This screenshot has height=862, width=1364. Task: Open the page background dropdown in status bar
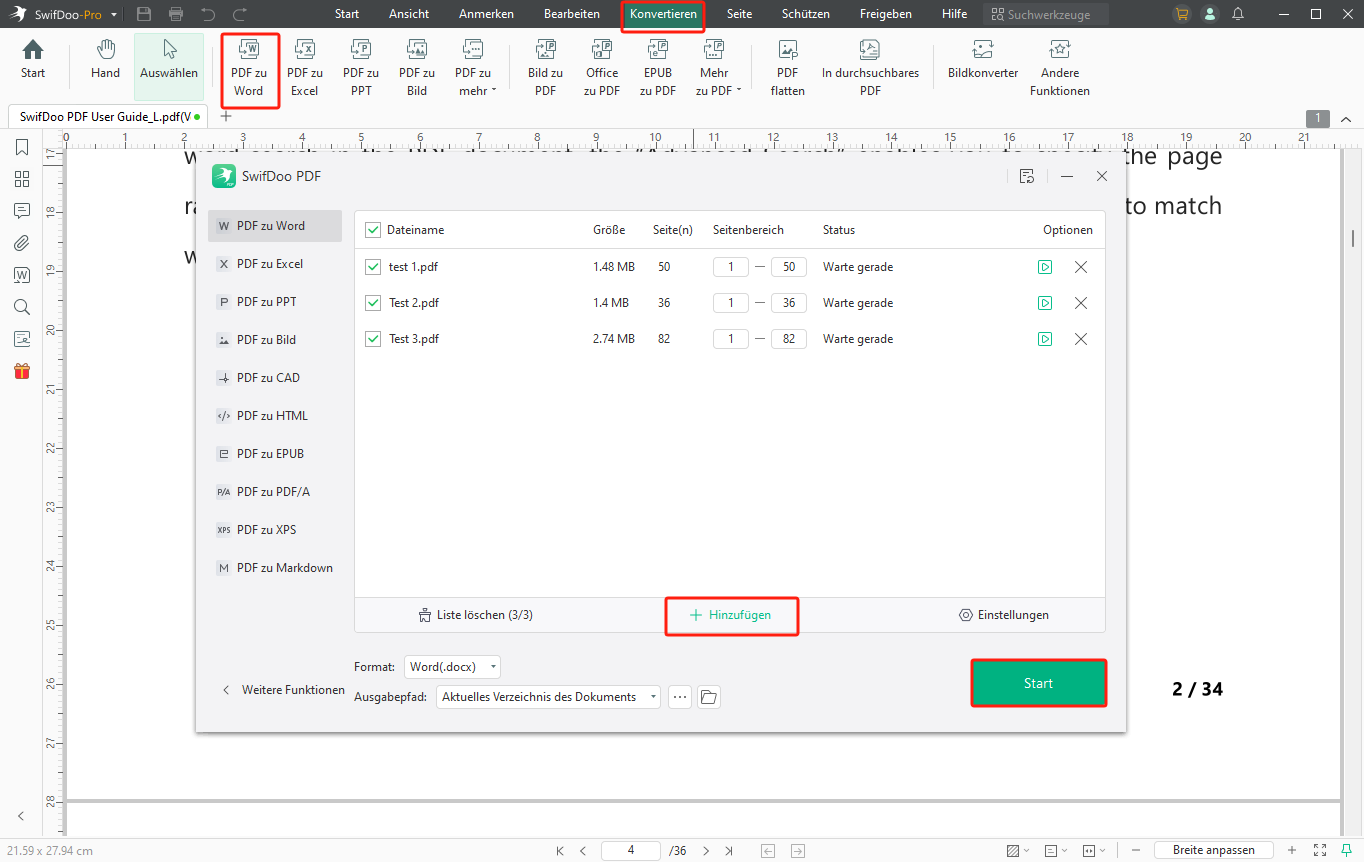pos(1019,850)
